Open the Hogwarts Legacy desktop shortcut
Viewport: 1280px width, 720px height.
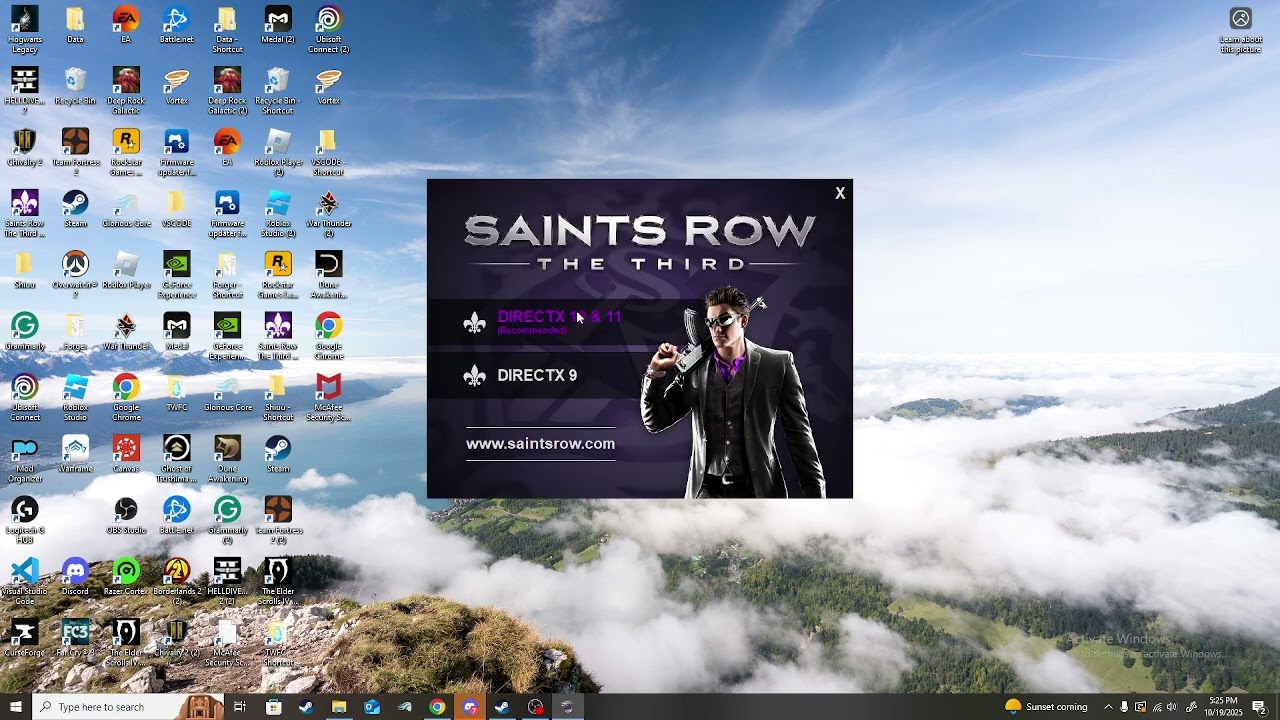25,30
